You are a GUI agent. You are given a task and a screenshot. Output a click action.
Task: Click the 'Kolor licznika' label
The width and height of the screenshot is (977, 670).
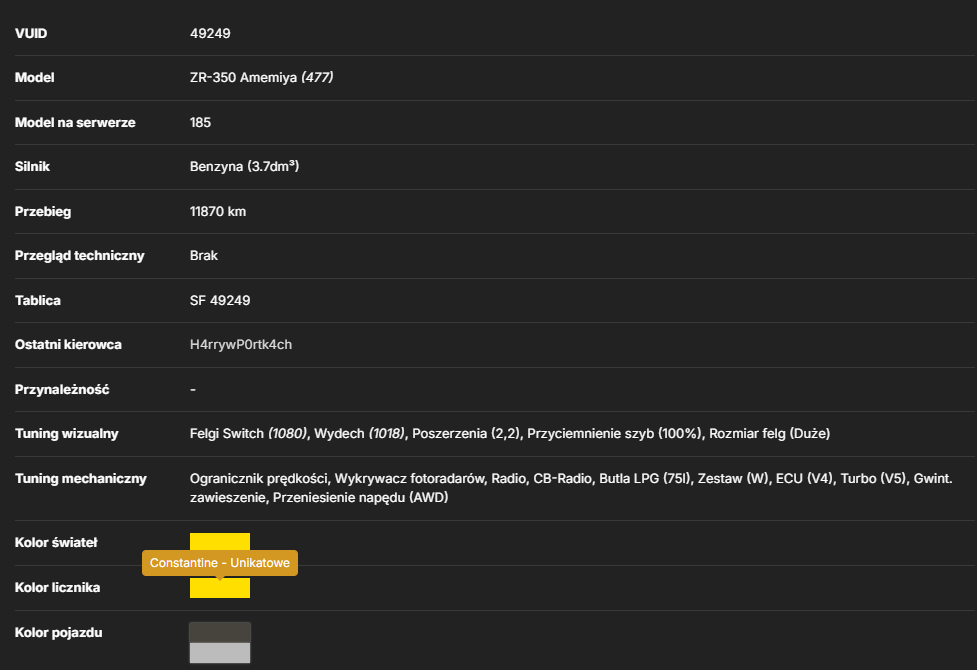pyautogui.click(x=57, y=588)
